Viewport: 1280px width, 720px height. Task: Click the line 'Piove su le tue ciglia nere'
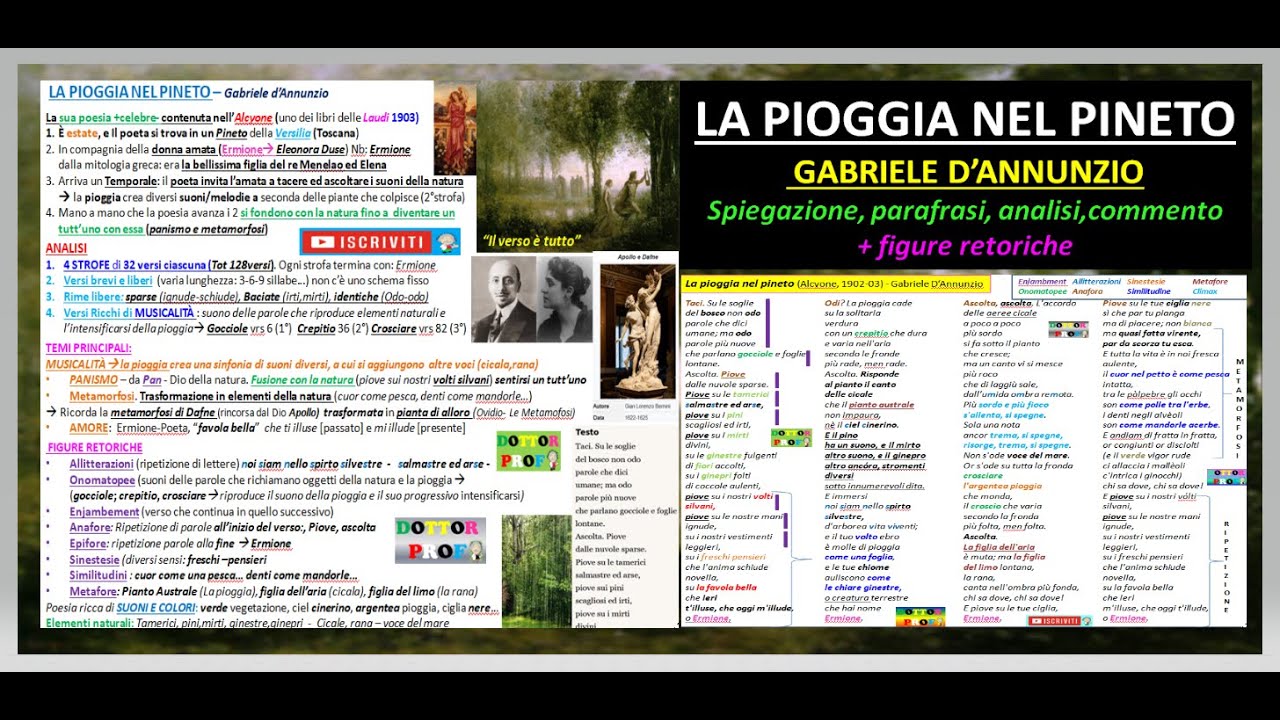[x=1156, y=302]
